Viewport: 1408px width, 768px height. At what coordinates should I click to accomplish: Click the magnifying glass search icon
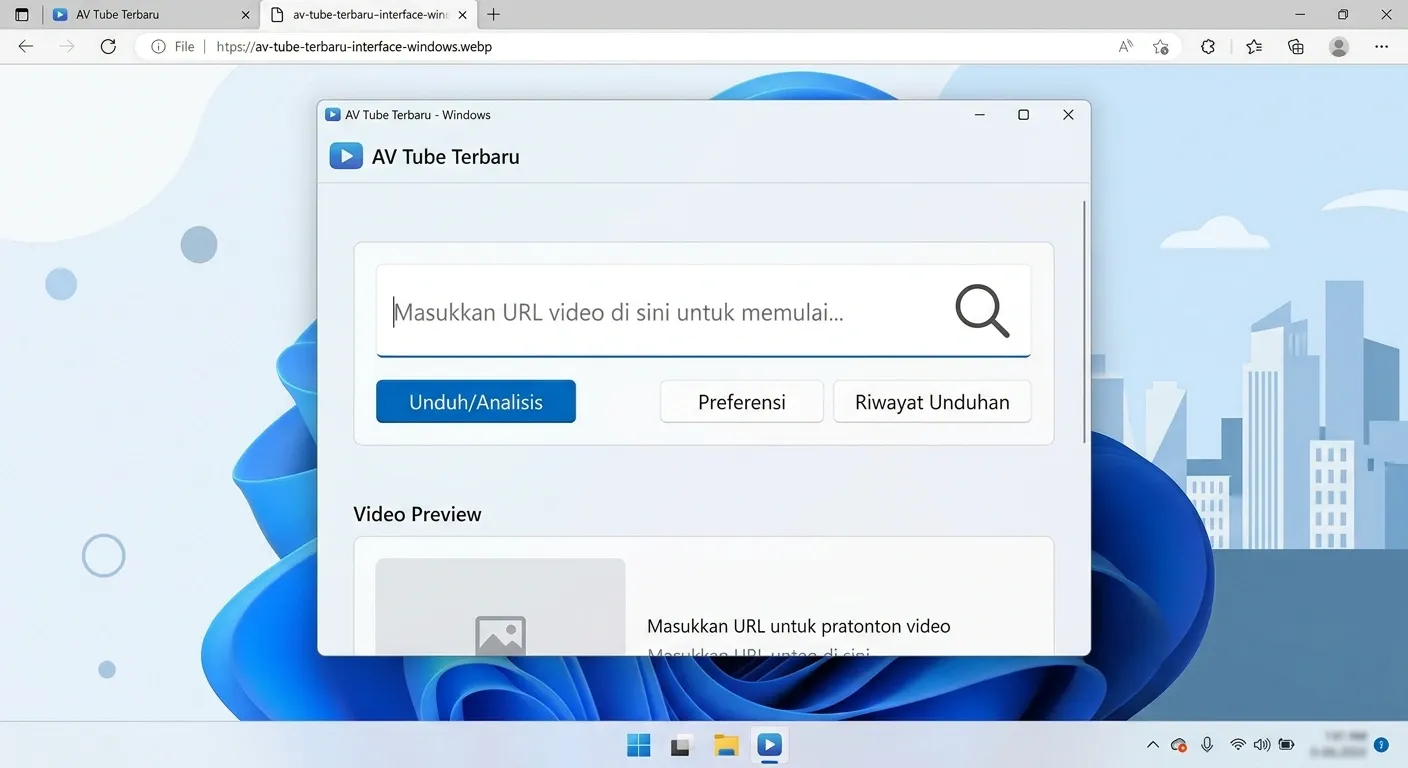coord(982,311)
